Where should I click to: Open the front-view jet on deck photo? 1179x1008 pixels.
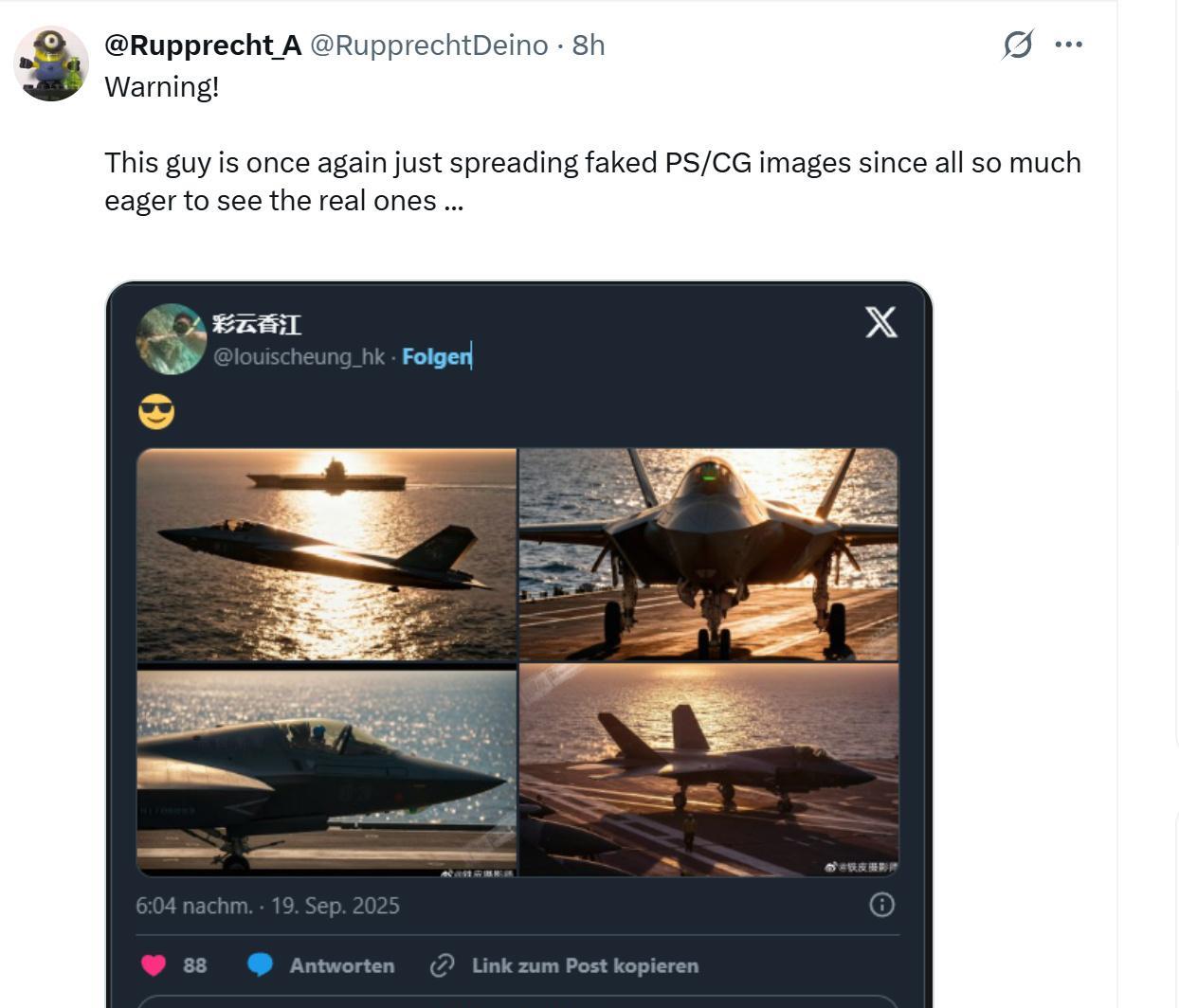[x=709, y=554]
